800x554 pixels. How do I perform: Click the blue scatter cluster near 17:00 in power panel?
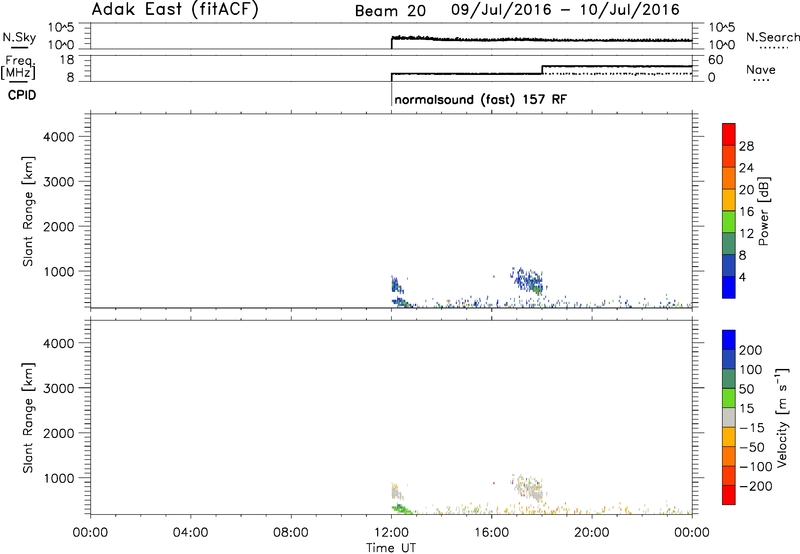(527, 280)
